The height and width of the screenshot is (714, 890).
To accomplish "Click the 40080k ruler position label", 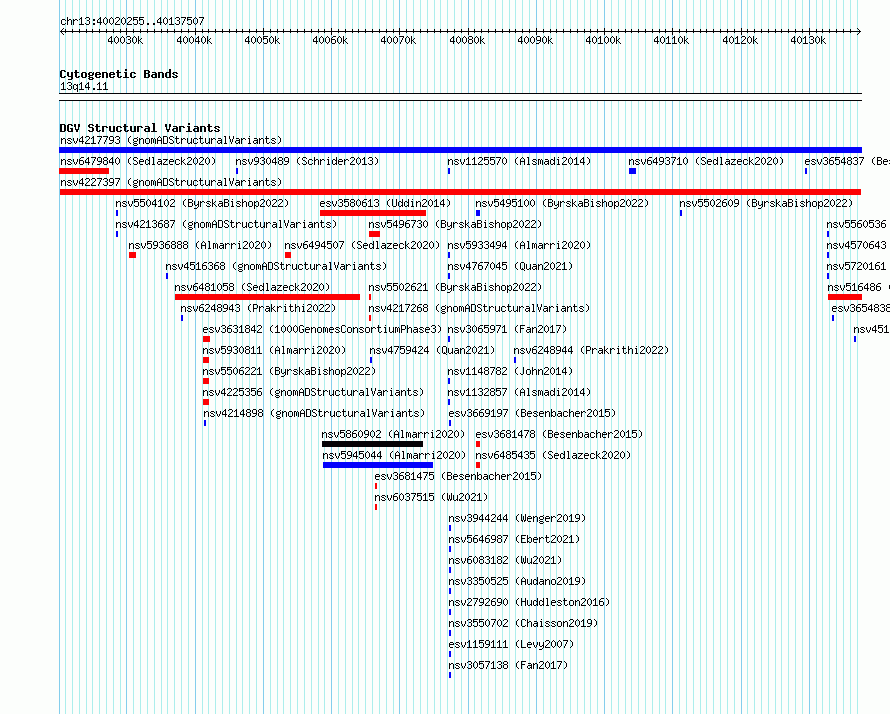I will pyautogui.click(x=467, y=40).
